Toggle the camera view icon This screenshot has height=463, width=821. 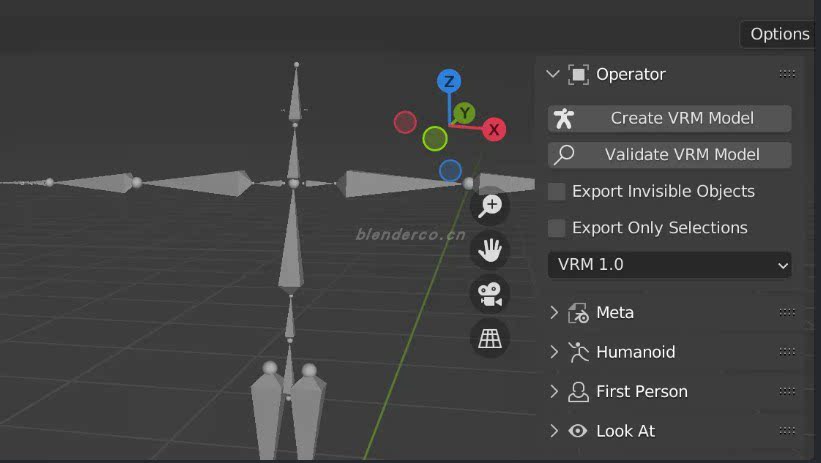[x=490, y=294]
